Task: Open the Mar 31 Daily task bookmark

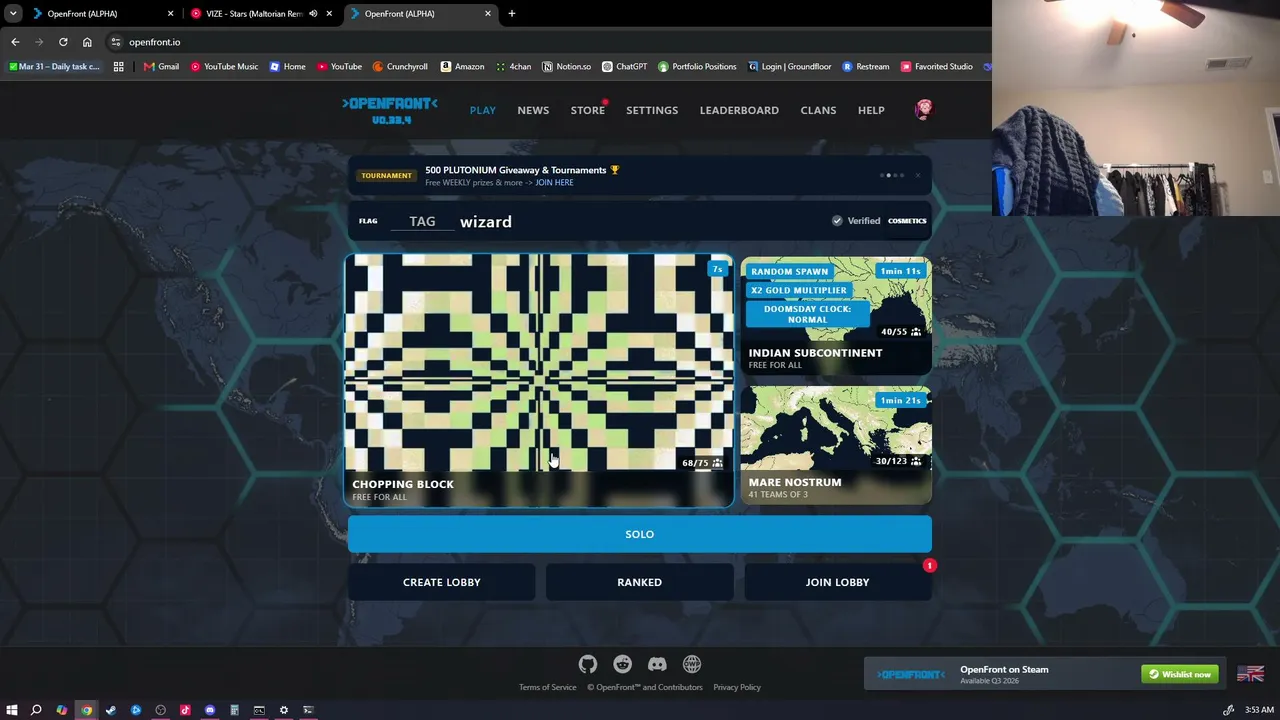Action: point(54,67)
